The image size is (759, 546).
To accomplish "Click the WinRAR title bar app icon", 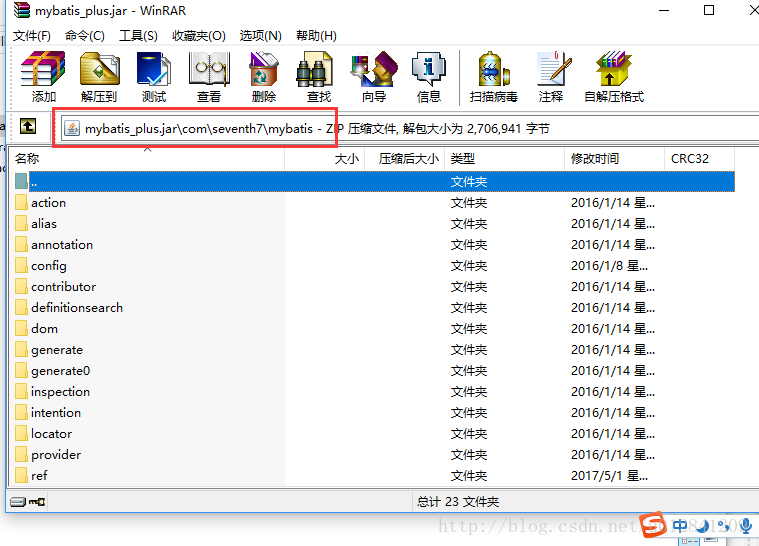I will tap(21, 10).
